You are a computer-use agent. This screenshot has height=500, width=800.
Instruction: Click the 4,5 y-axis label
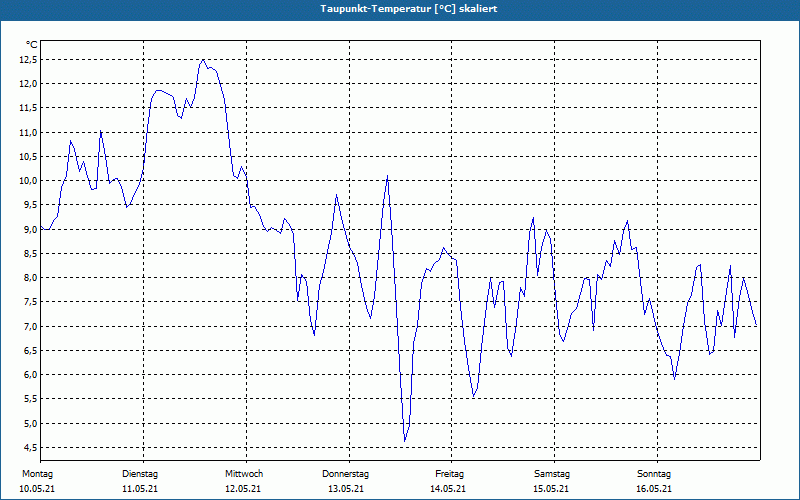point(31,447)
